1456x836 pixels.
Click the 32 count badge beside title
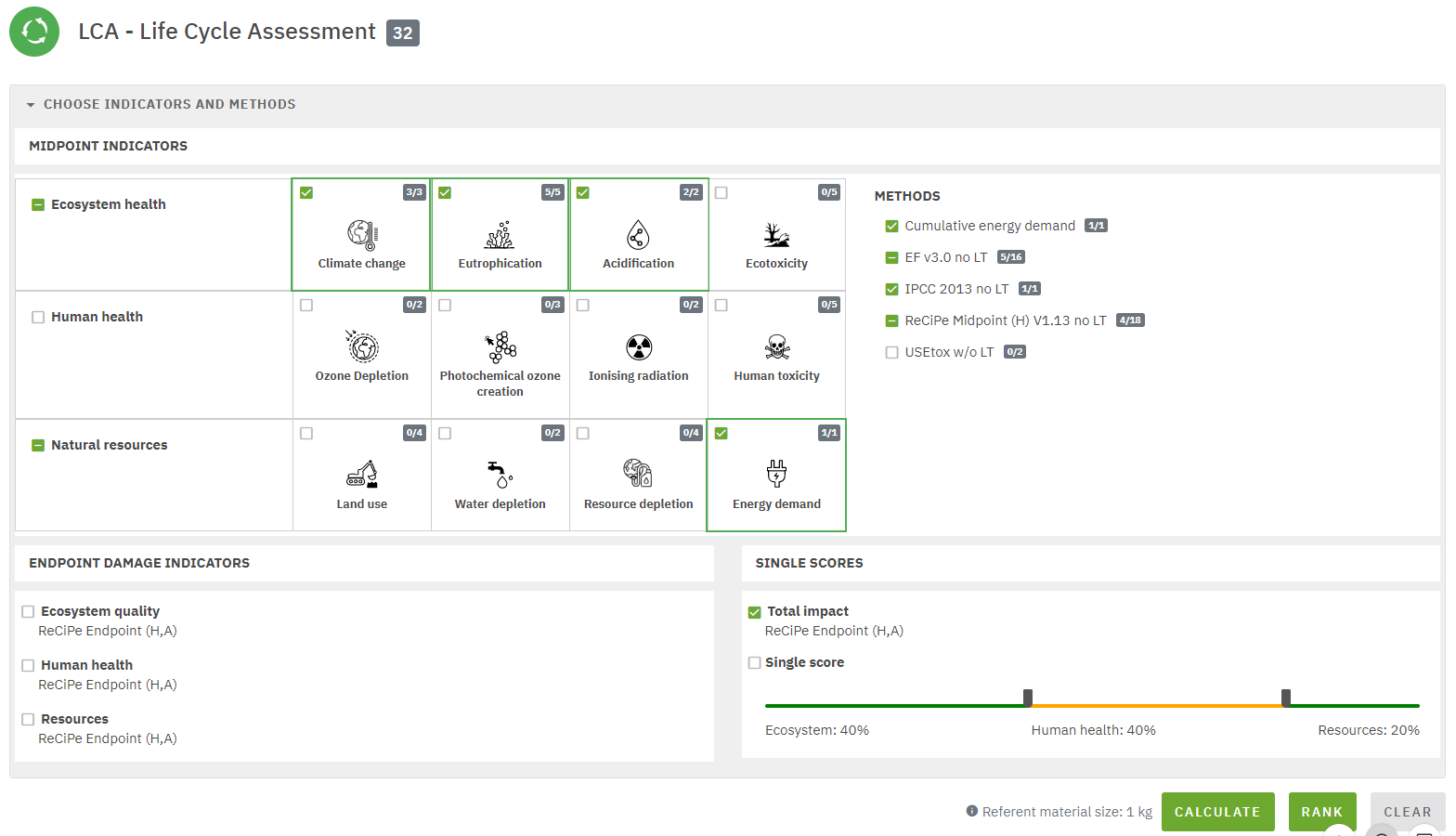click(x=402, y=33)
